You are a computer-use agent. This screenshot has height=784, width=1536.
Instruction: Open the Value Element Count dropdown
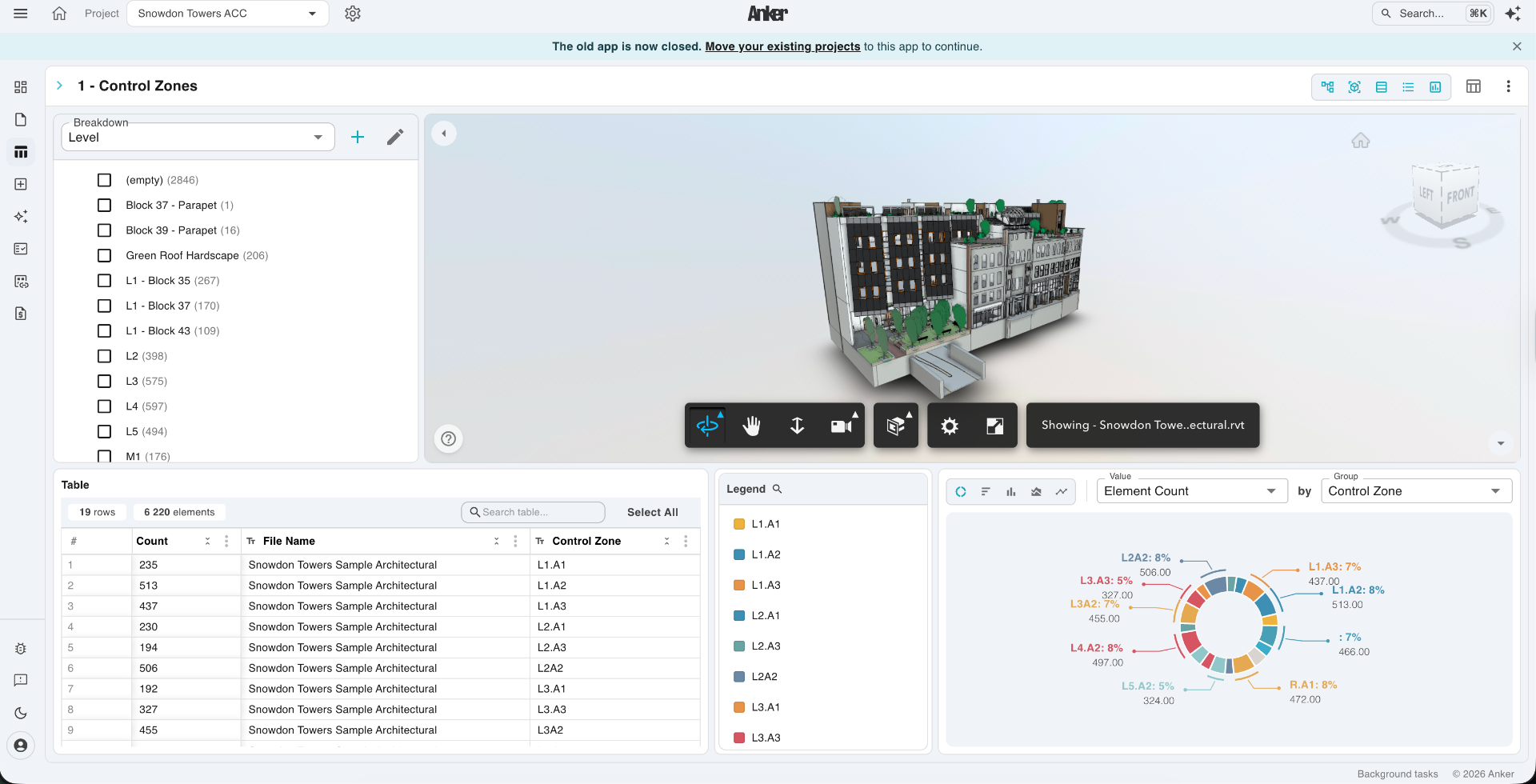point(1191,491)
